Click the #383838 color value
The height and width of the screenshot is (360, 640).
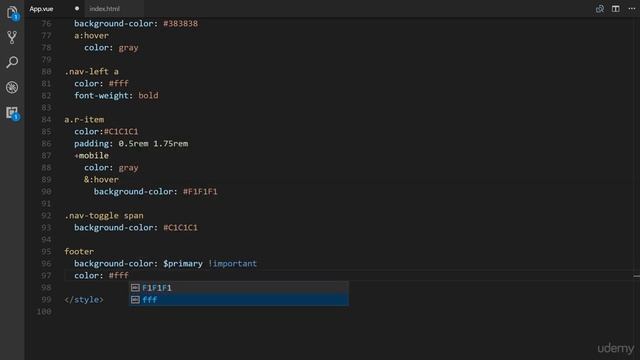[180, 24]
